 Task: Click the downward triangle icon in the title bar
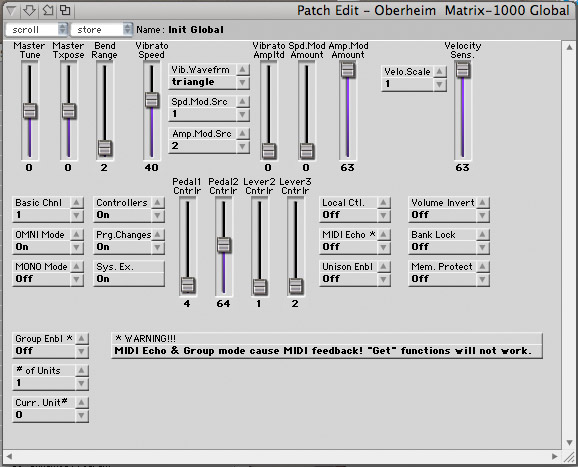point(11,11)
